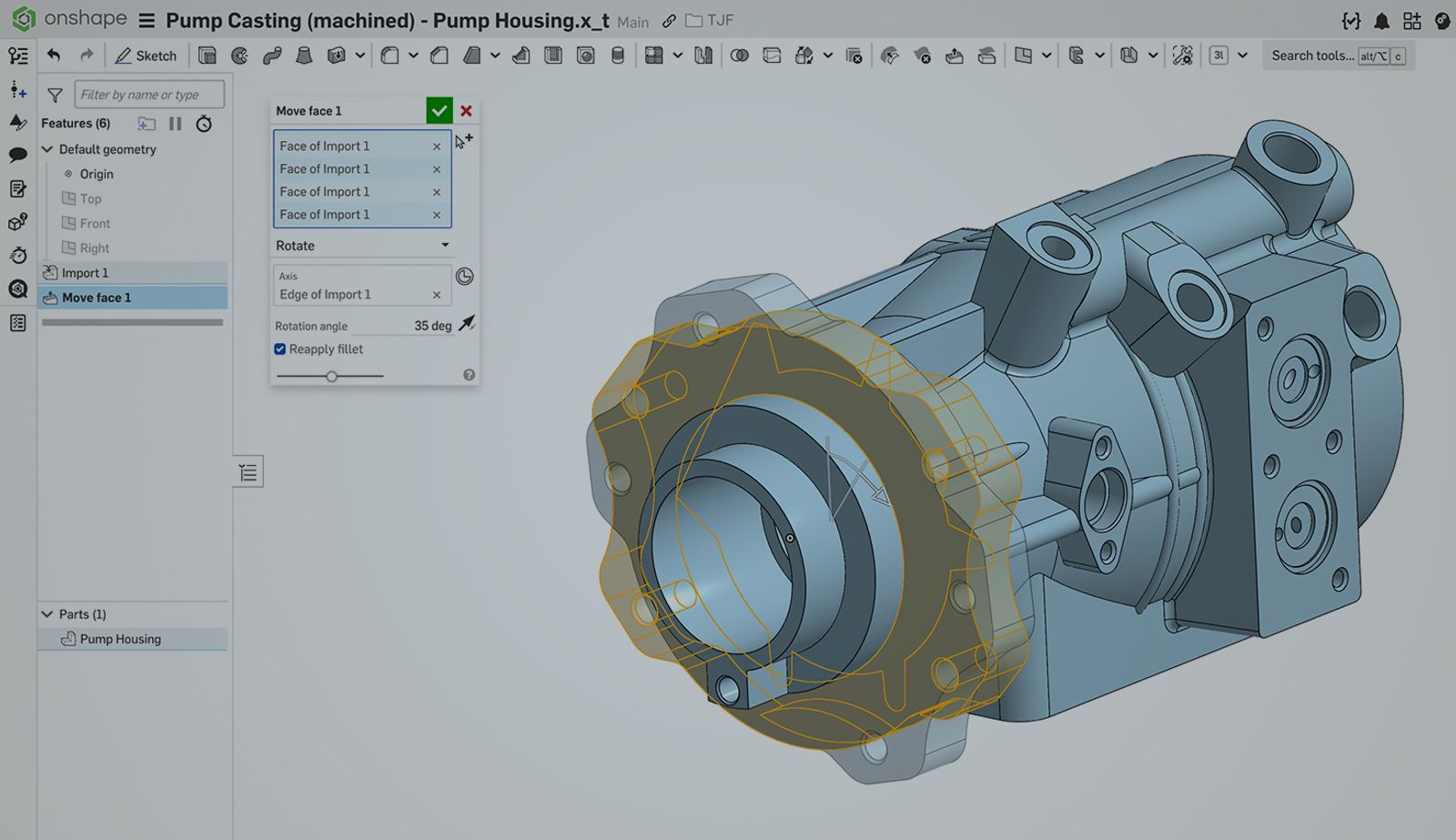This screenshot has height=840, width=1456.
Task: Toggle the Reapply fillet checkbox
Action: [279, 349]
